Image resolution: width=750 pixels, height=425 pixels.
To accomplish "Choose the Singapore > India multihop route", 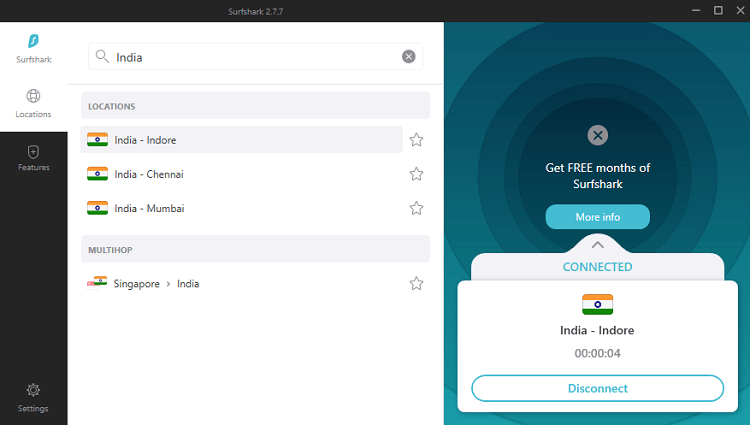I will point(242,283).
